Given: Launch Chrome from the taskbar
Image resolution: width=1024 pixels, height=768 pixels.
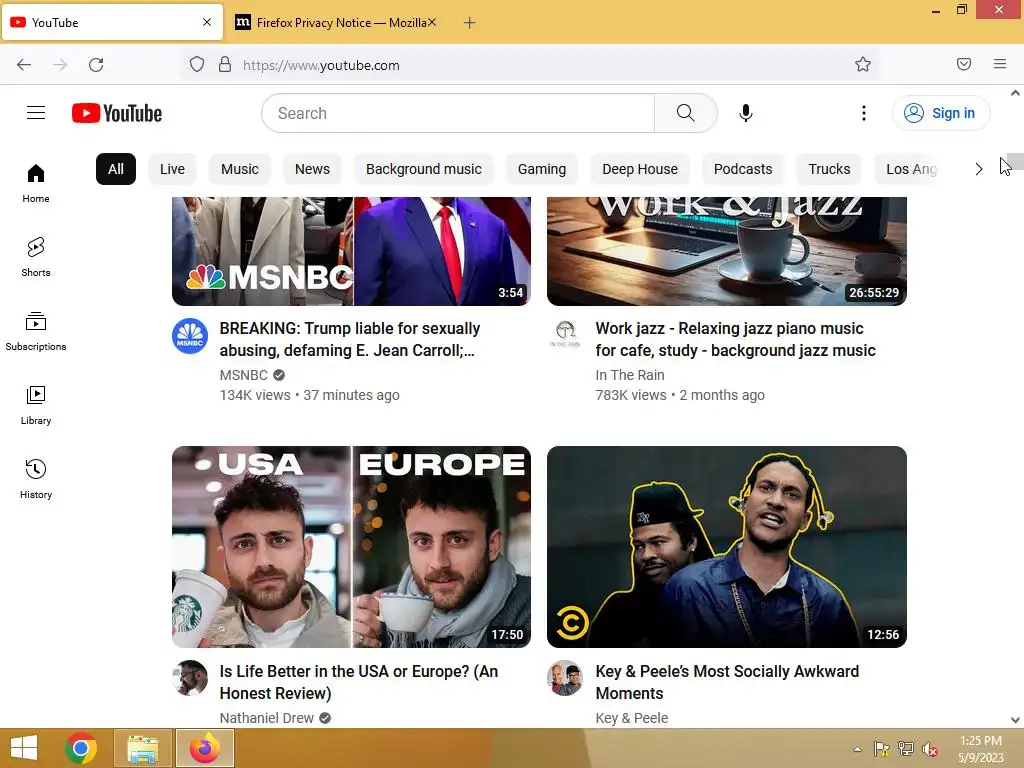Looking at the screenshot, I should pyautogui.click(x=81, y=748).
